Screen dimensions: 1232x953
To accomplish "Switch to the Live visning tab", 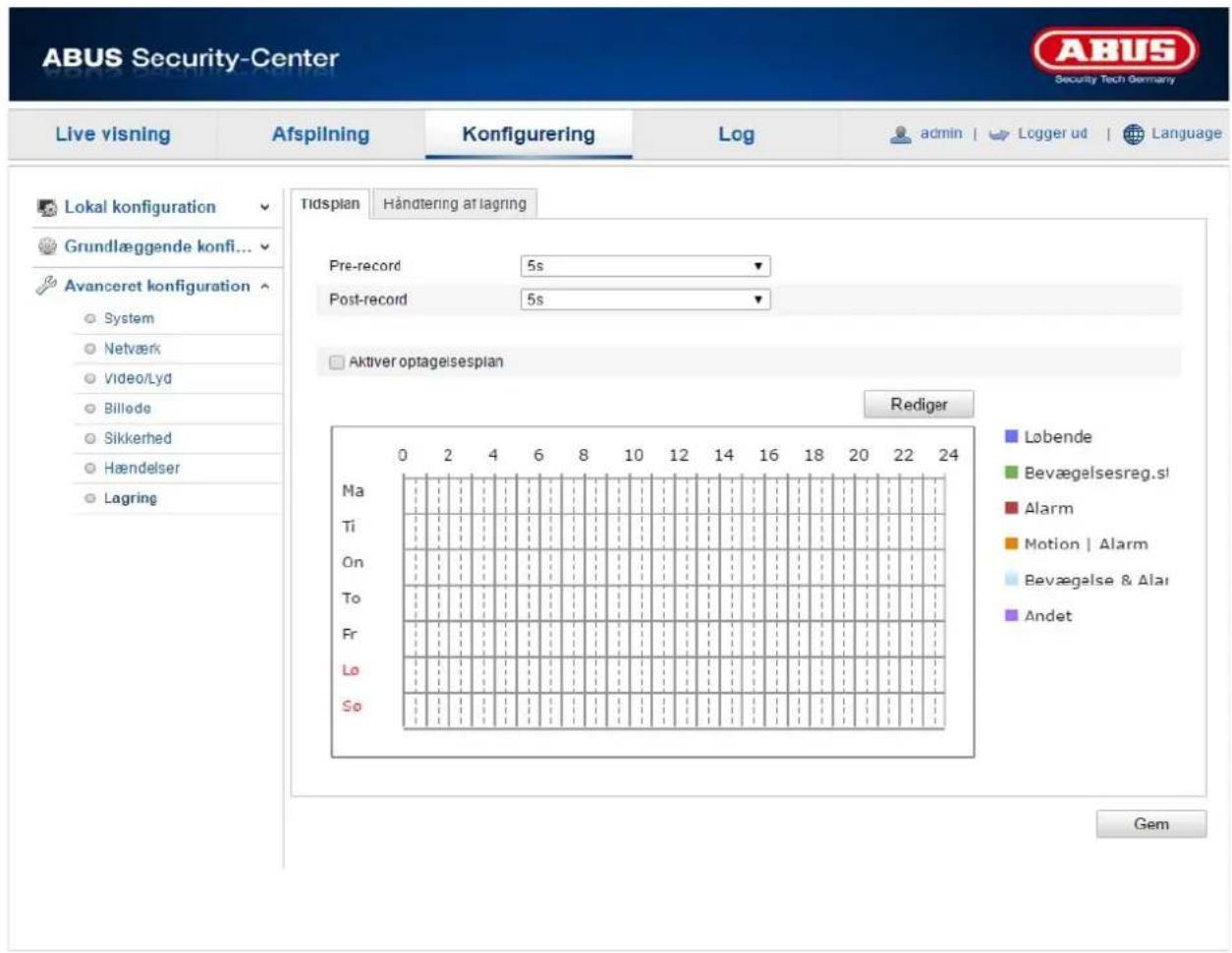I will 113,135.
